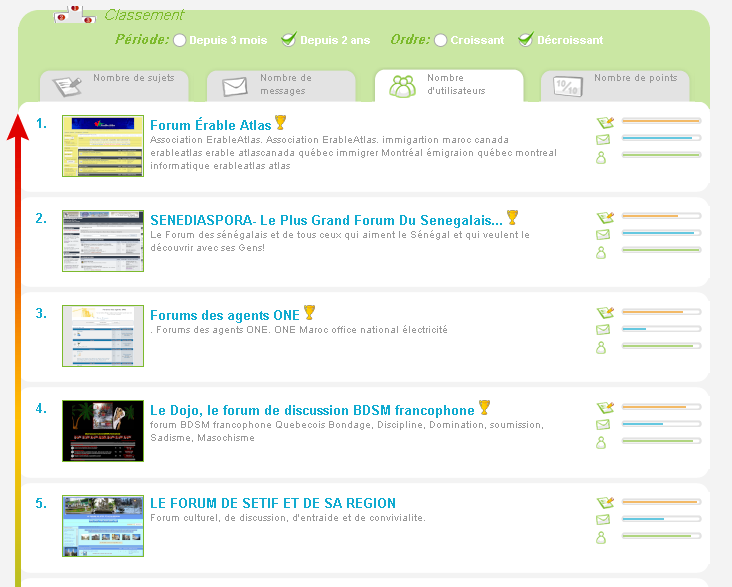Image resolution: width=732 pixels, height=587 pixels.
Task: Open 'LE FORUM DE SETIF ET DE SA REGION'
Action: [x=273, y=503]
